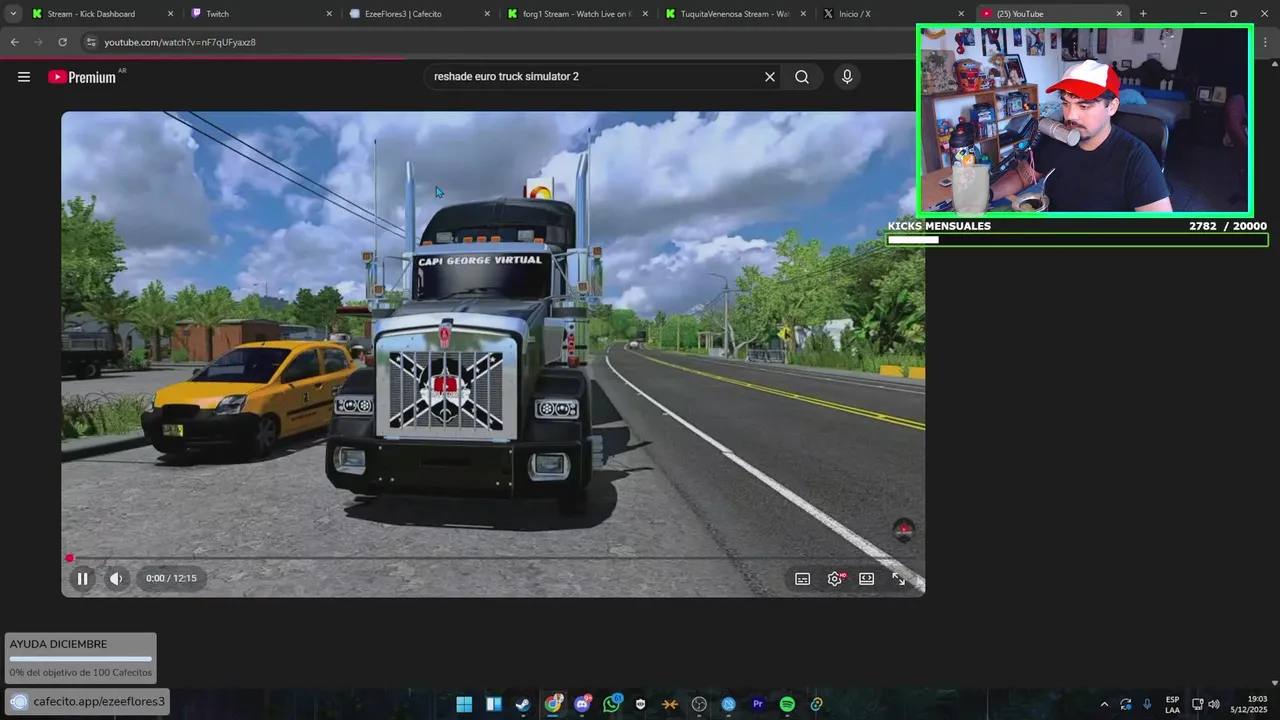Viewport: 1280px width, 720px height.
Task: Toggle subtitles on the video player
Action: [x=802, y=578]
